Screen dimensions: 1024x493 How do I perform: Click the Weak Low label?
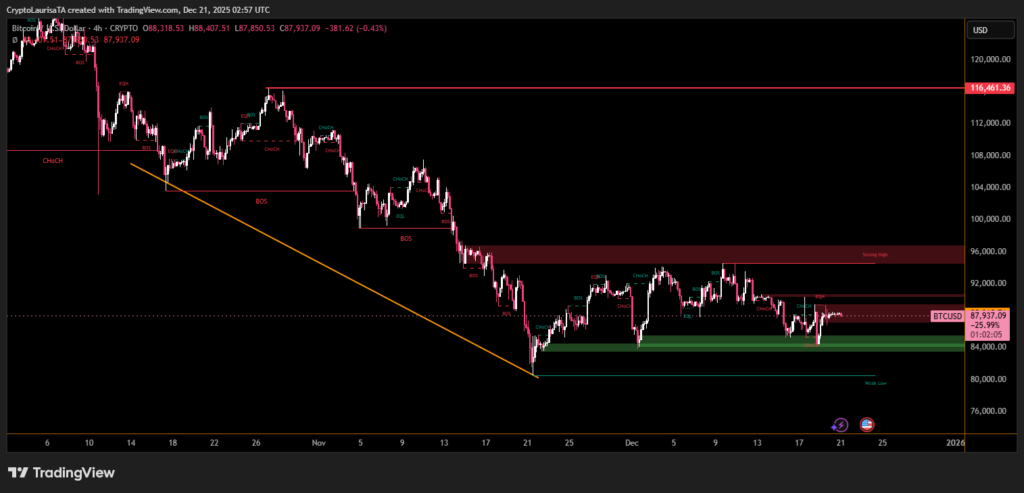point(875,383)
